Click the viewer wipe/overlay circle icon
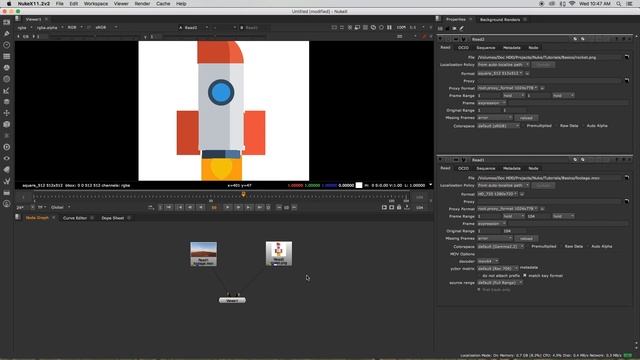The height and width of the screenshot is (360, 640). 373,27
